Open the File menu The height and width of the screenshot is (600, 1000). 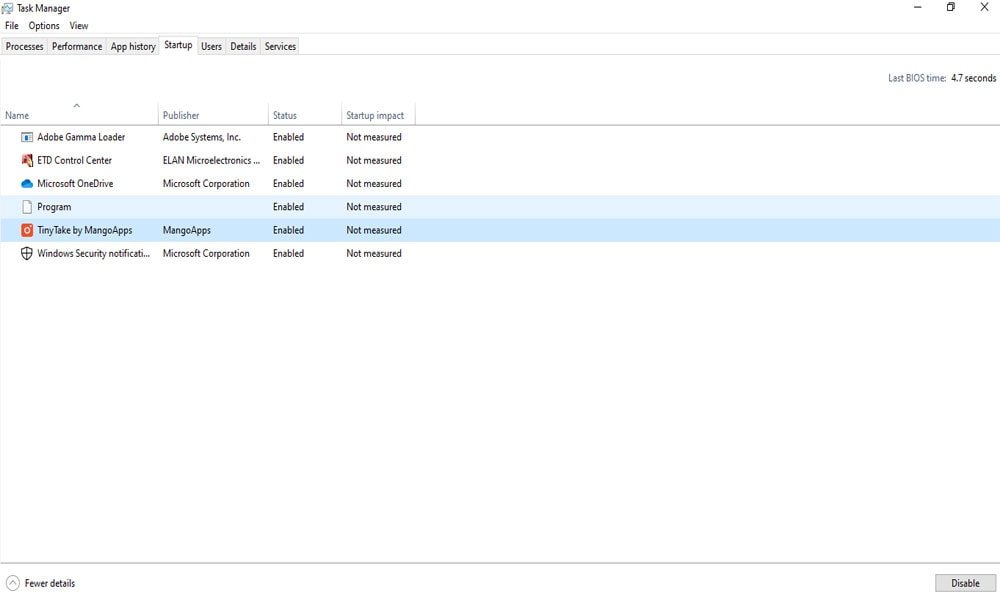[x=11, y=26]
